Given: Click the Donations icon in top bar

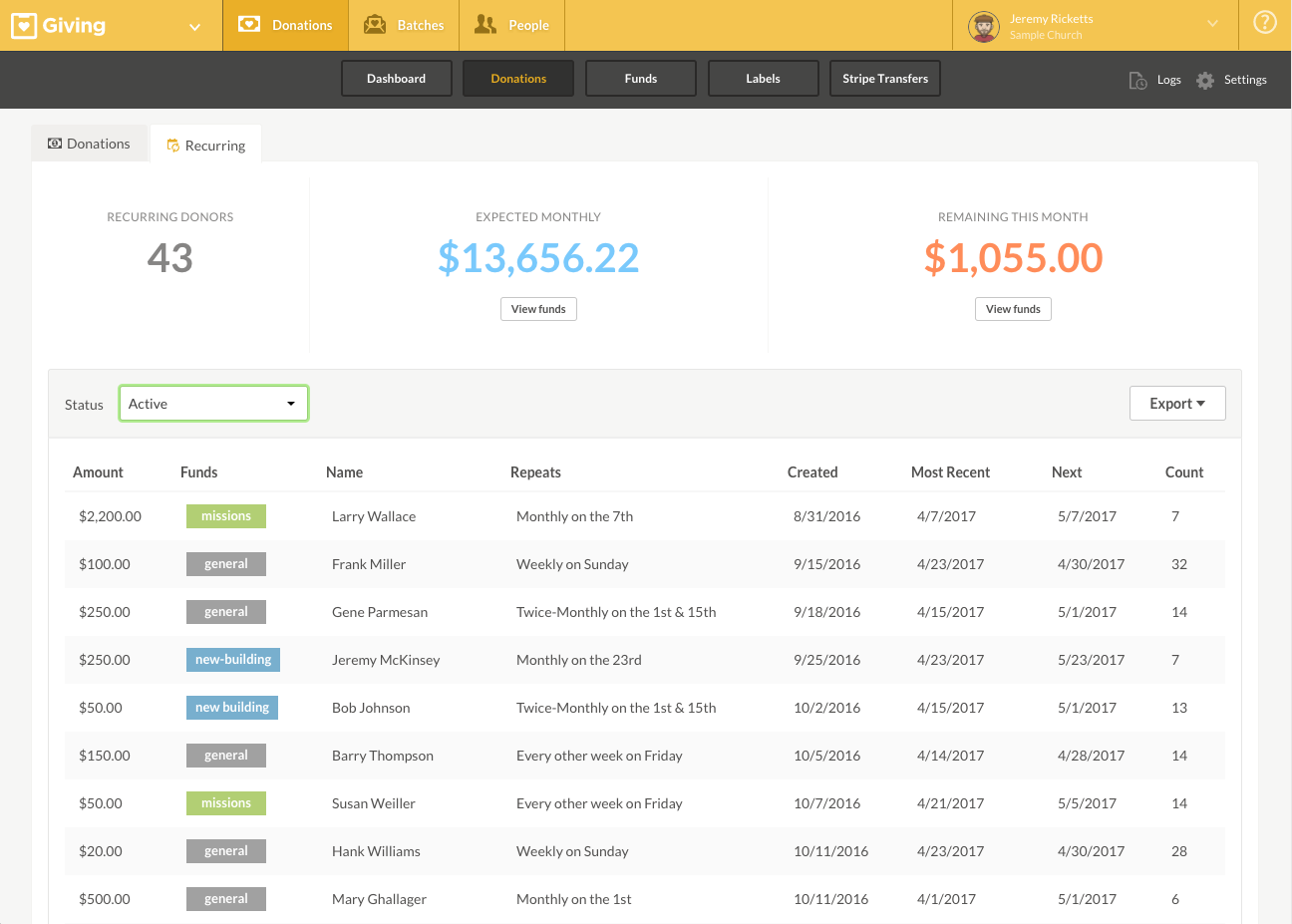Looking at the screenshot, I should pyautogui.click(x=249, y=25).
